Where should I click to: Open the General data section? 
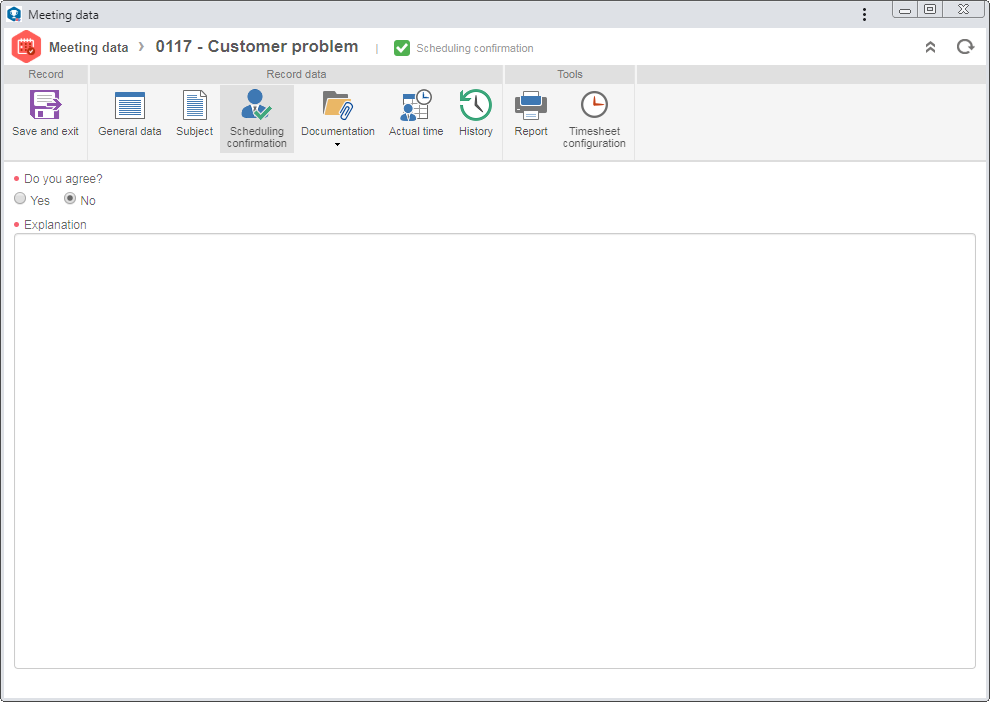pos(129,114)
